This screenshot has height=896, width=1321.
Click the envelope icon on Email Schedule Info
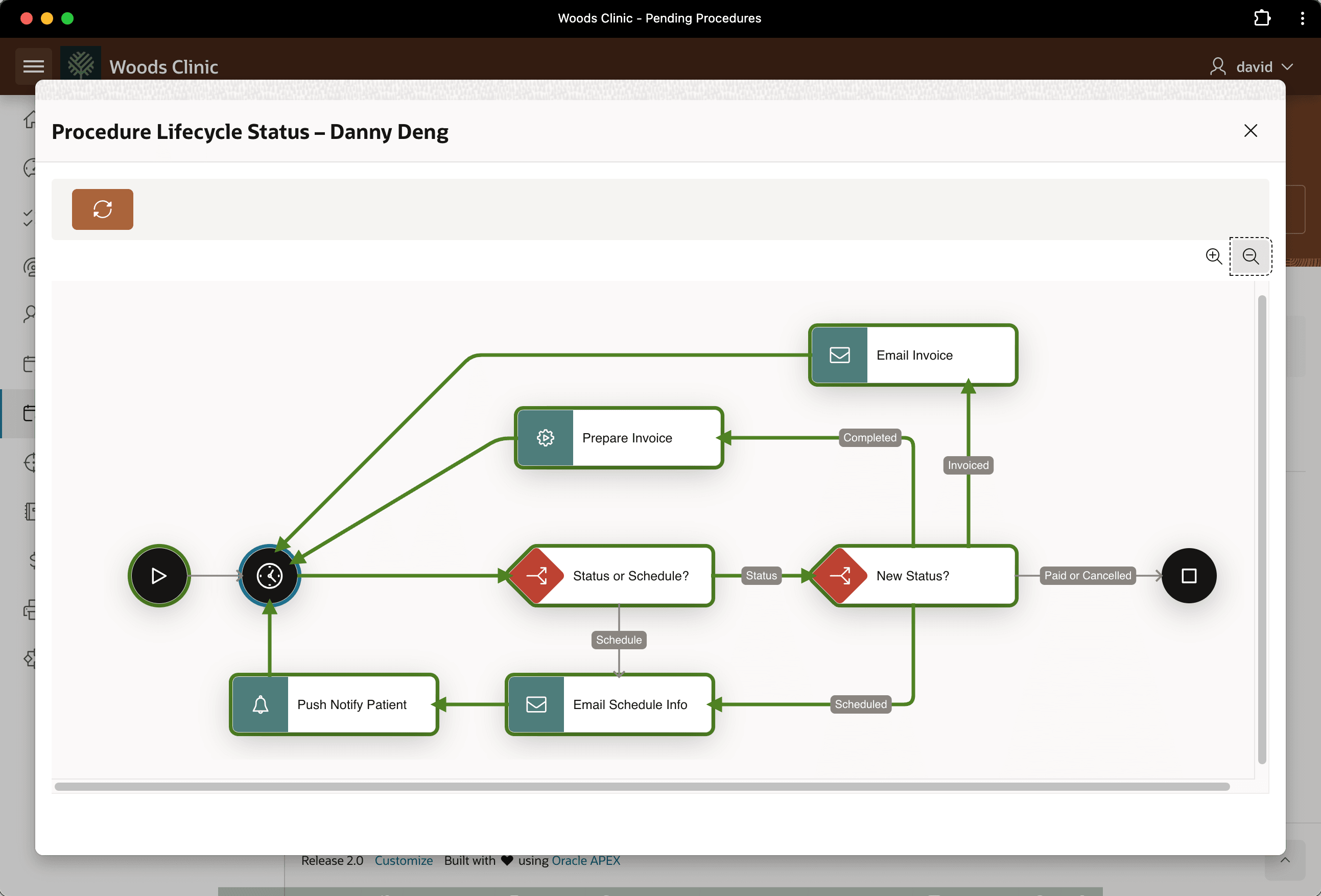(536, 705)
